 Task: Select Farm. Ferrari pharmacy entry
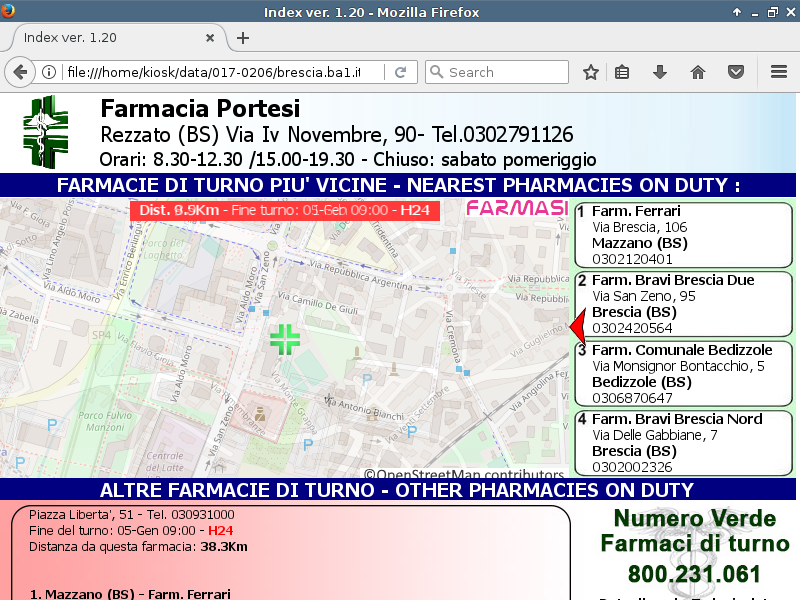click(x=682, y=235)
